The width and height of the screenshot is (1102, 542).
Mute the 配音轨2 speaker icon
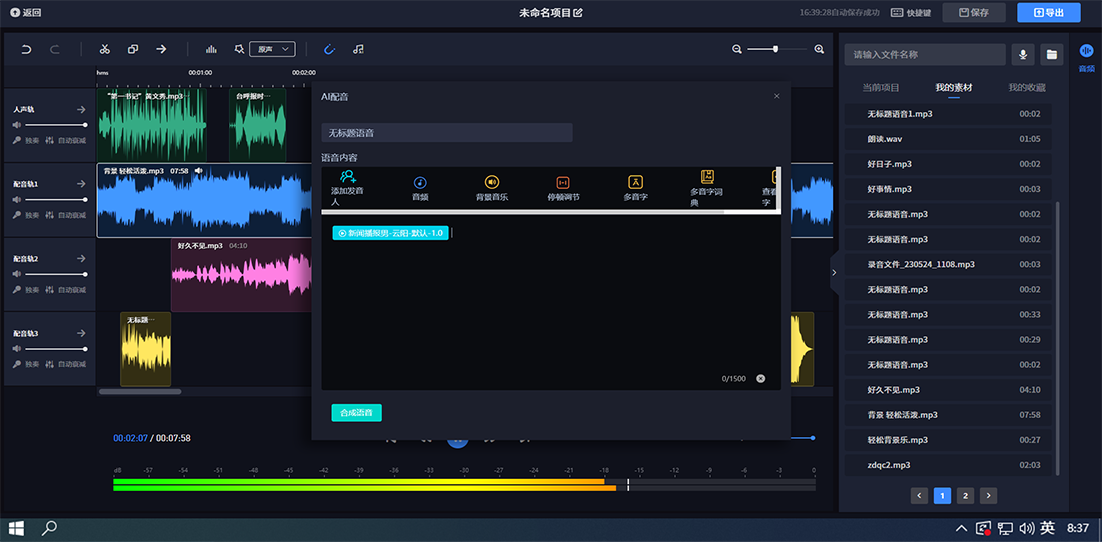pyautogui.click(x=17, y=274)
